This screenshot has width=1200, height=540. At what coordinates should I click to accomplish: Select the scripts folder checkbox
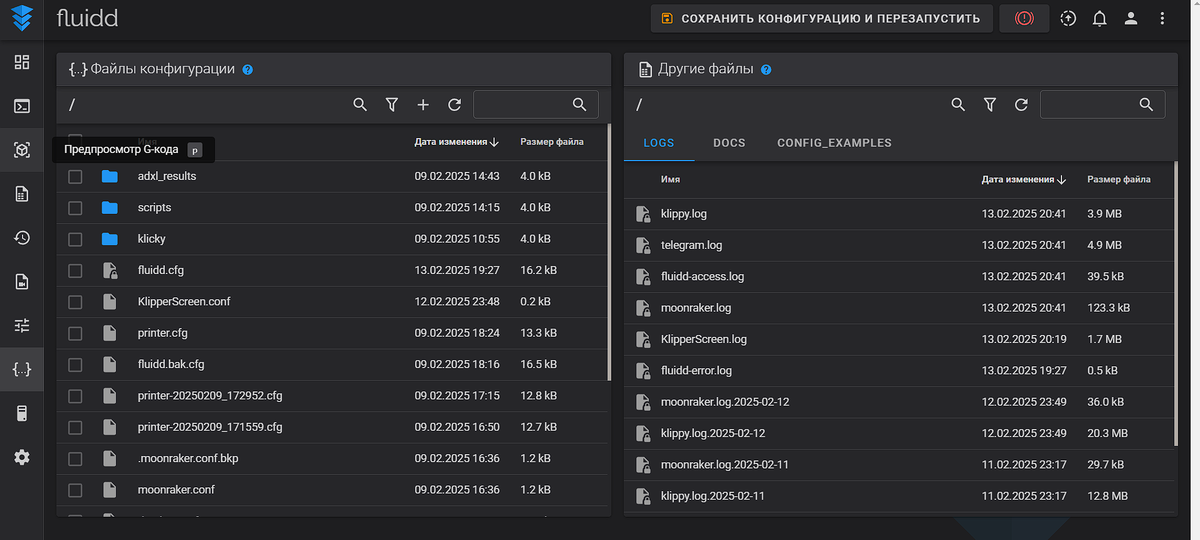pos(75,208)
